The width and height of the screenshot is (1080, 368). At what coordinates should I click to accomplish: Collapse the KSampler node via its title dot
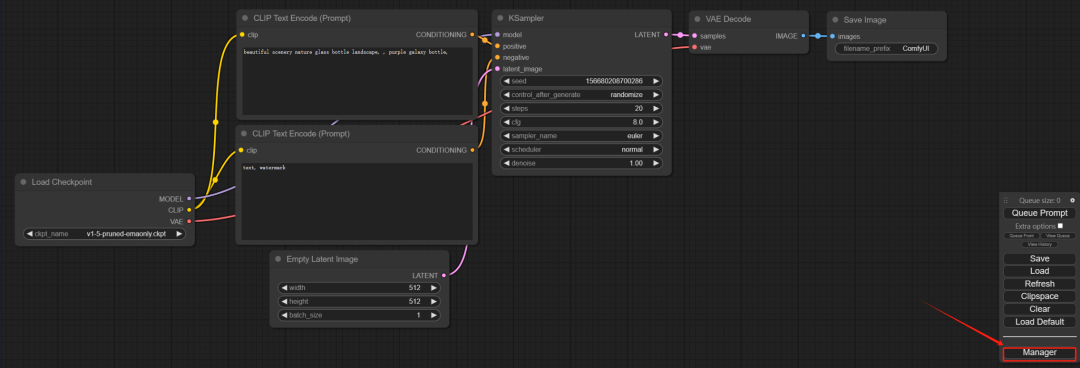(501, 19)
